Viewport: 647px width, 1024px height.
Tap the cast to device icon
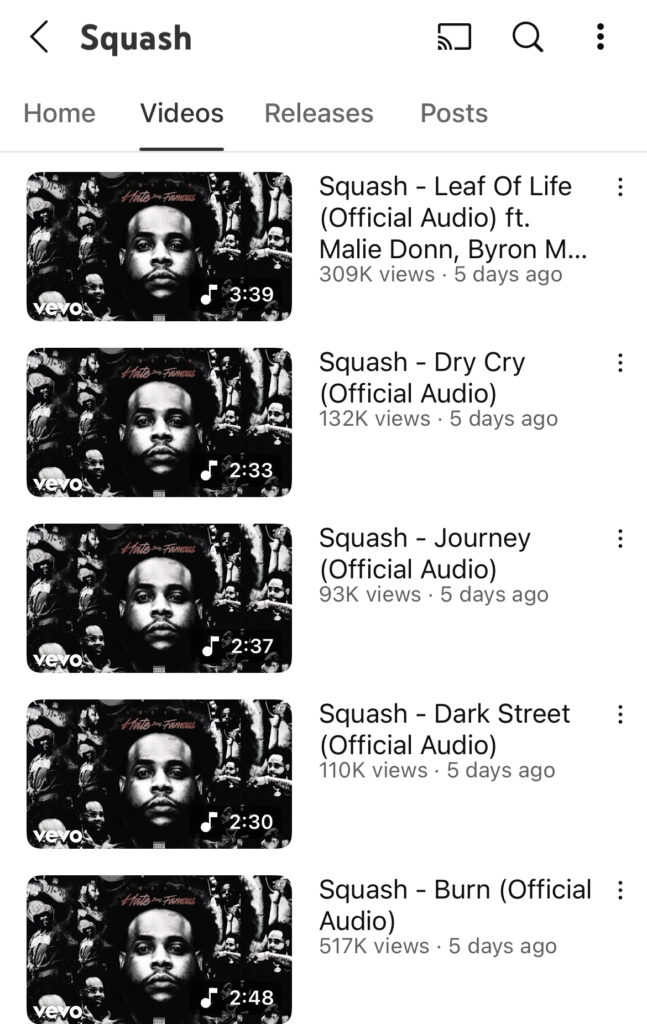(x=454, y=37)
